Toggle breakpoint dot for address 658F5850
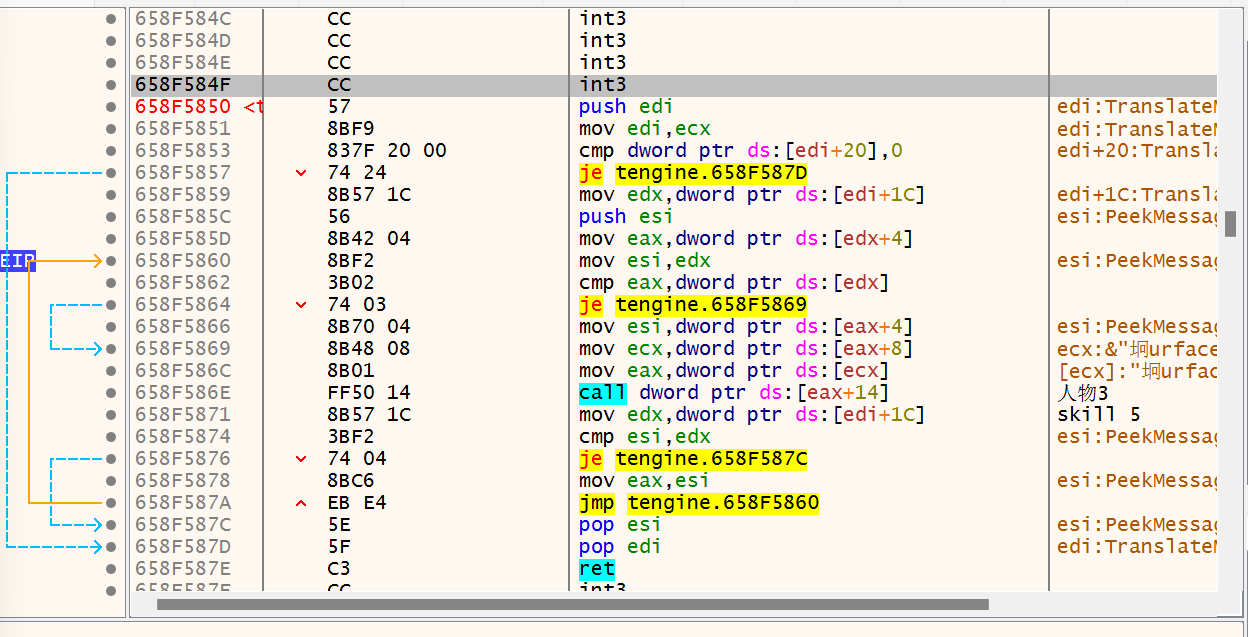Image resolution: width=1248 pixels, height=637 pixels. 110,107
